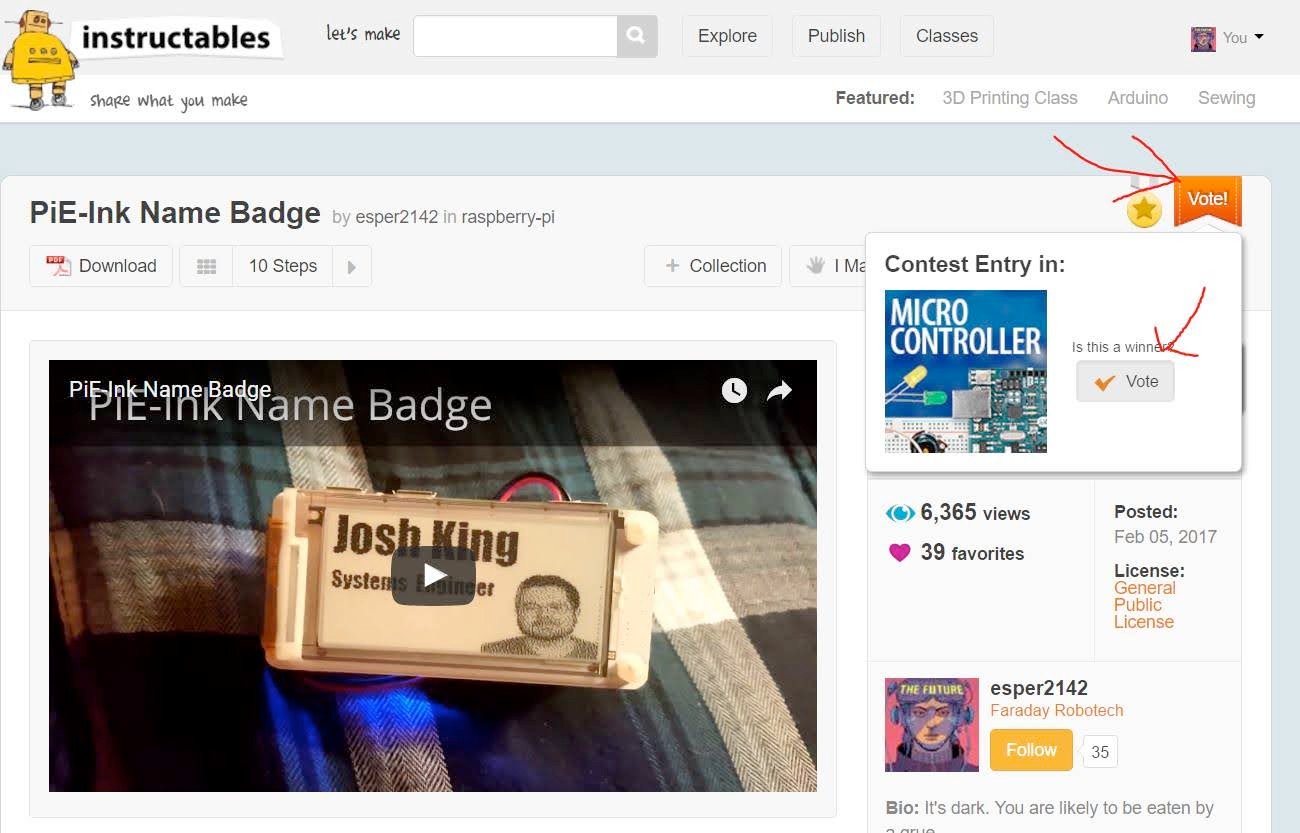Click the heart icon beside 39 favorites
The image size is (1300, 833).
899,552
